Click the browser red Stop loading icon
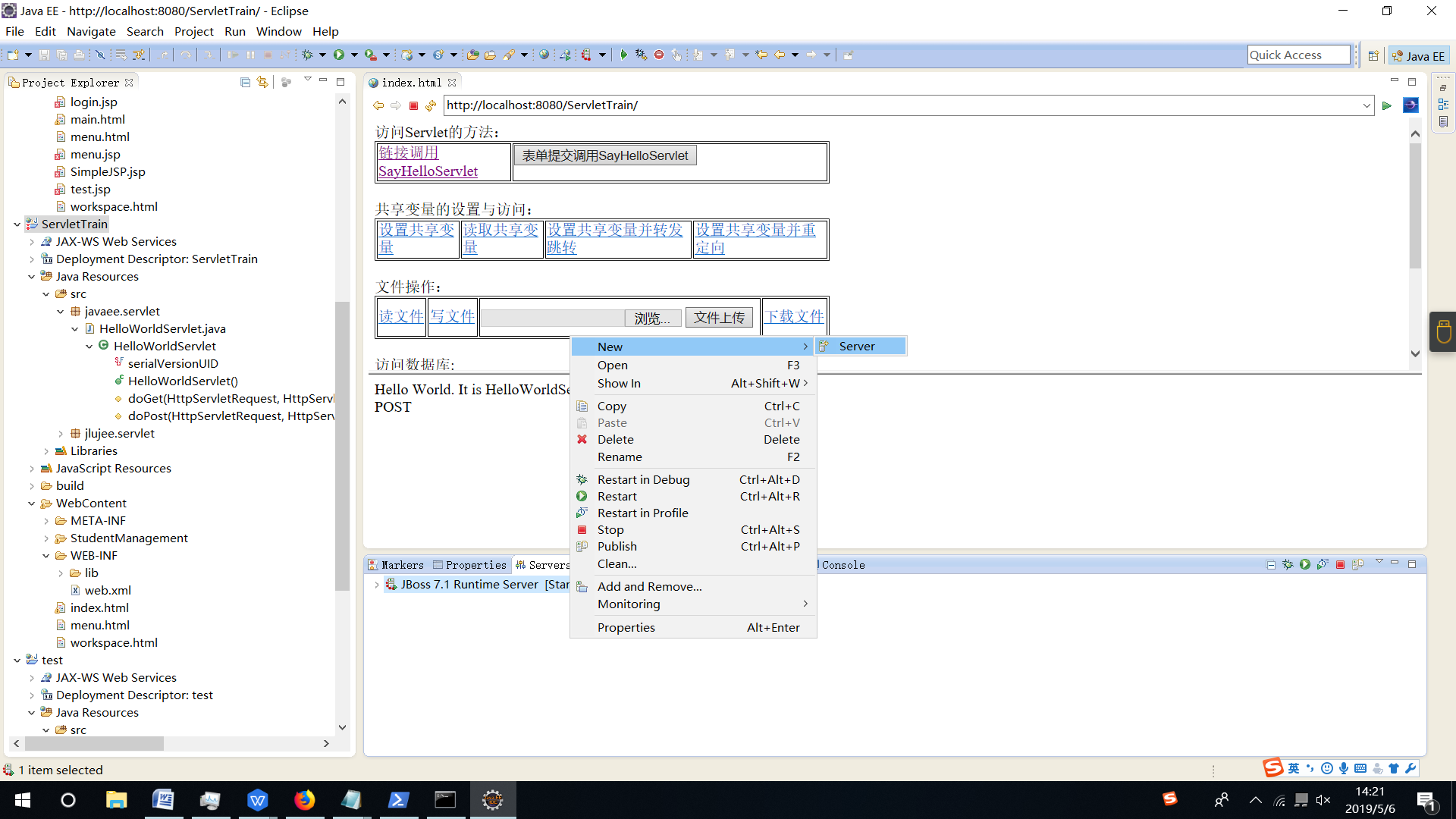 click(x=413, y=105)
